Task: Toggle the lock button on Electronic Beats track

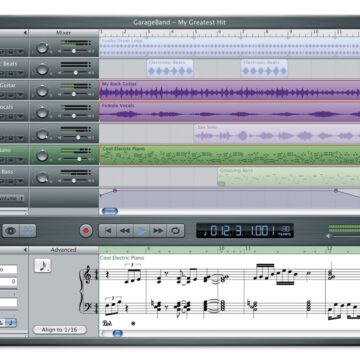Action: (x=12, y=74)
